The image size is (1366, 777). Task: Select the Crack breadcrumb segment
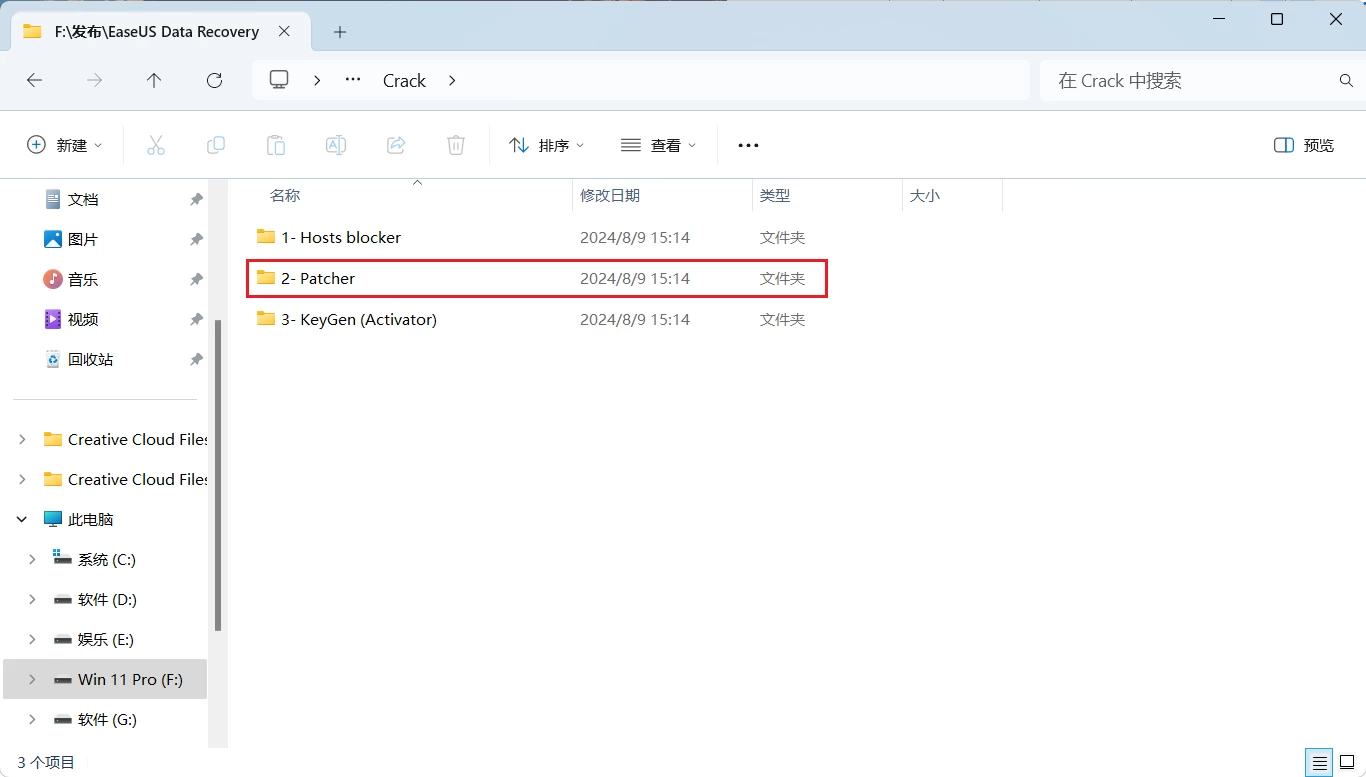tap(404, 81)
